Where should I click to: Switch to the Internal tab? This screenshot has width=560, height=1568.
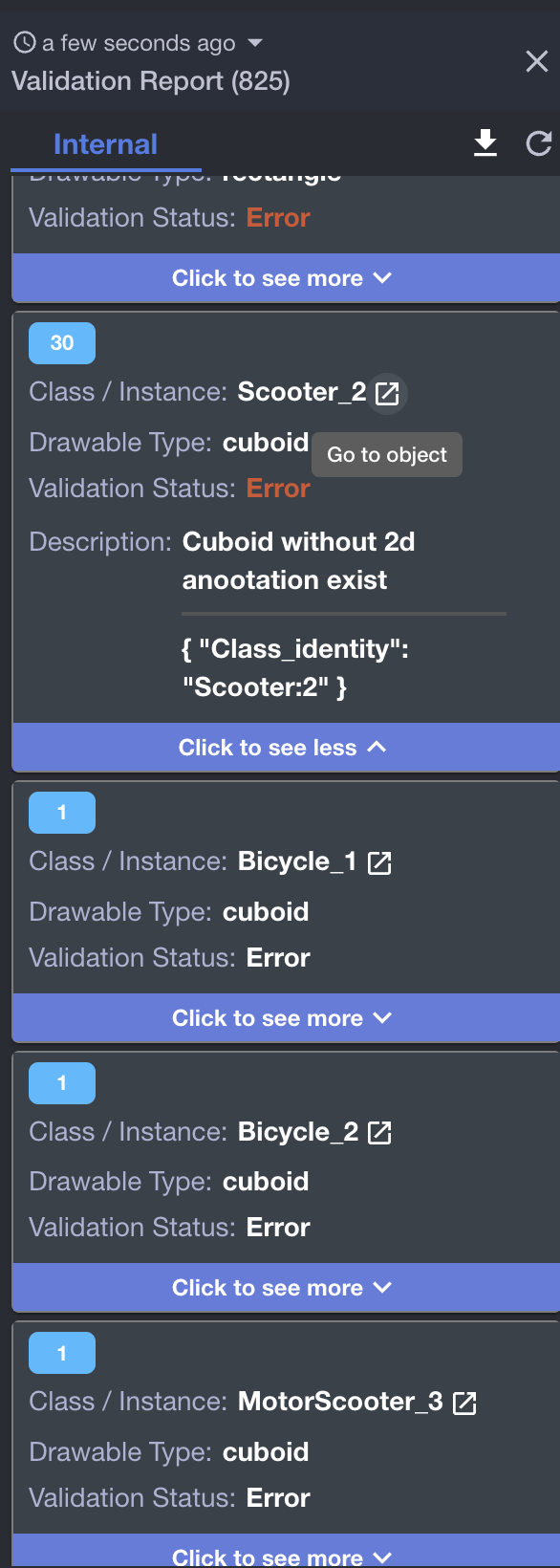[105, 144]
